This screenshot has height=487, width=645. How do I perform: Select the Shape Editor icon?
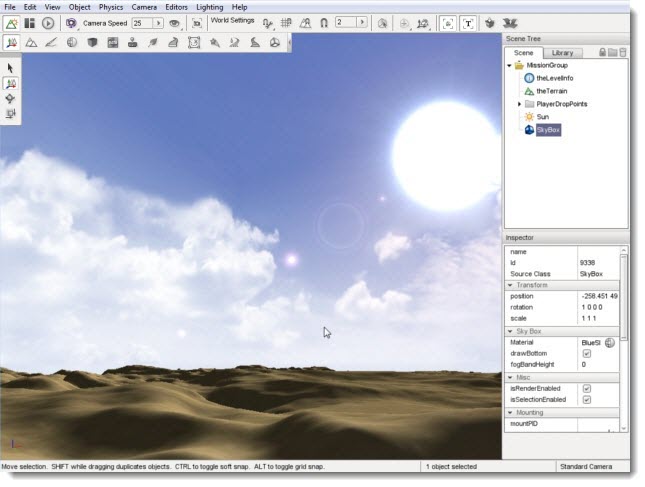pos(275,42)
